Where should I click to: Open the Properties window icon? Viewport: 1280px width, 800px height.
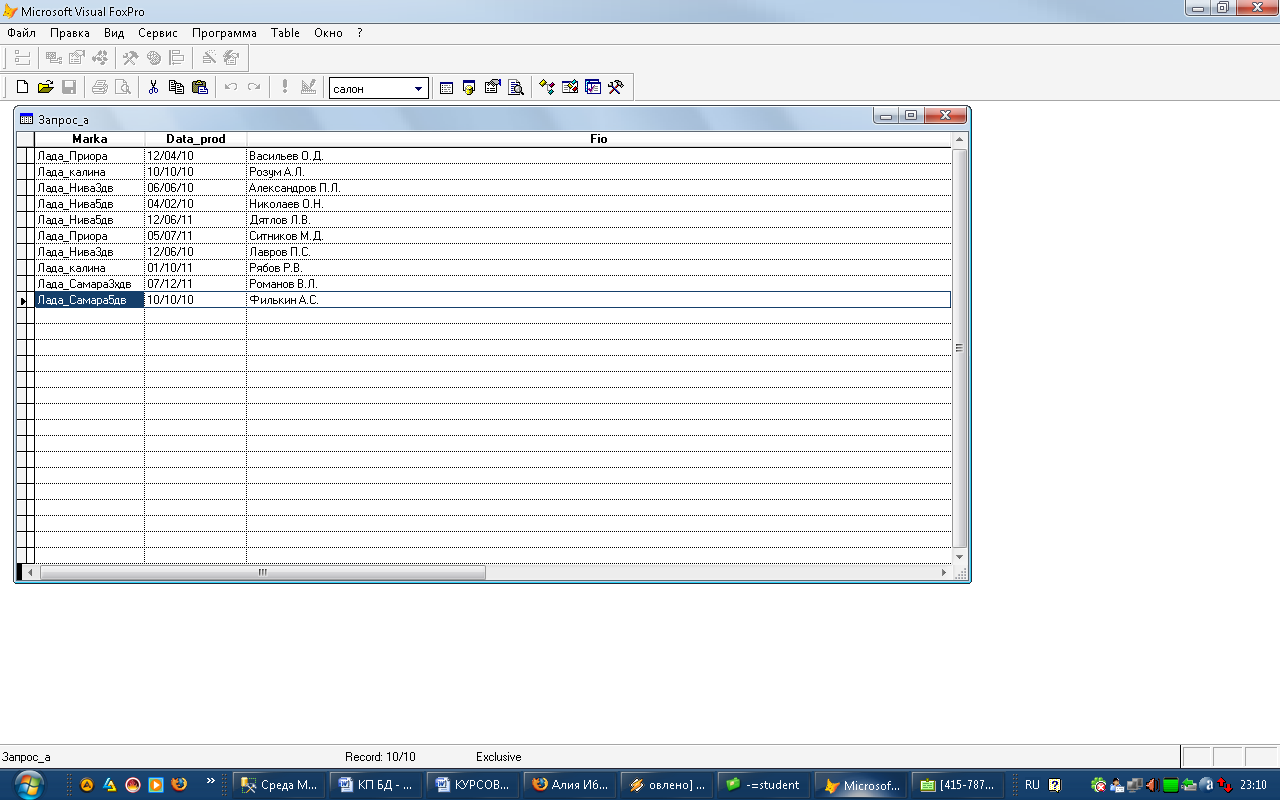click(x=492, y=88)
